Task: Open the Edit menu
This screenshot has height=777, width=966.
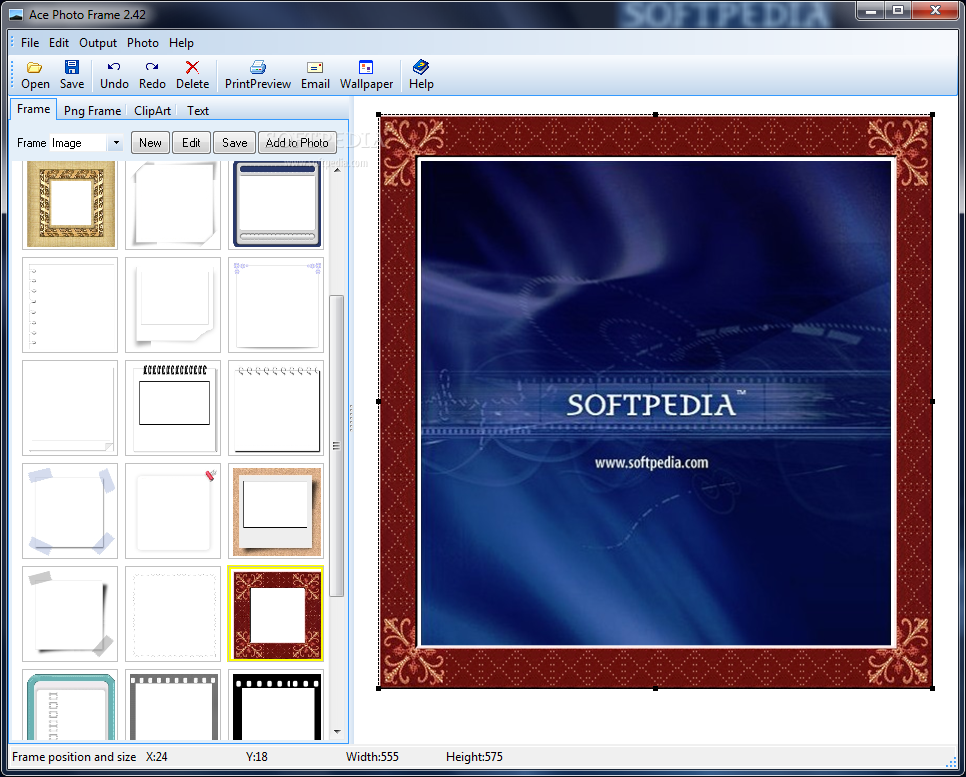Action: pyautogui.click(x=59, y=43)
